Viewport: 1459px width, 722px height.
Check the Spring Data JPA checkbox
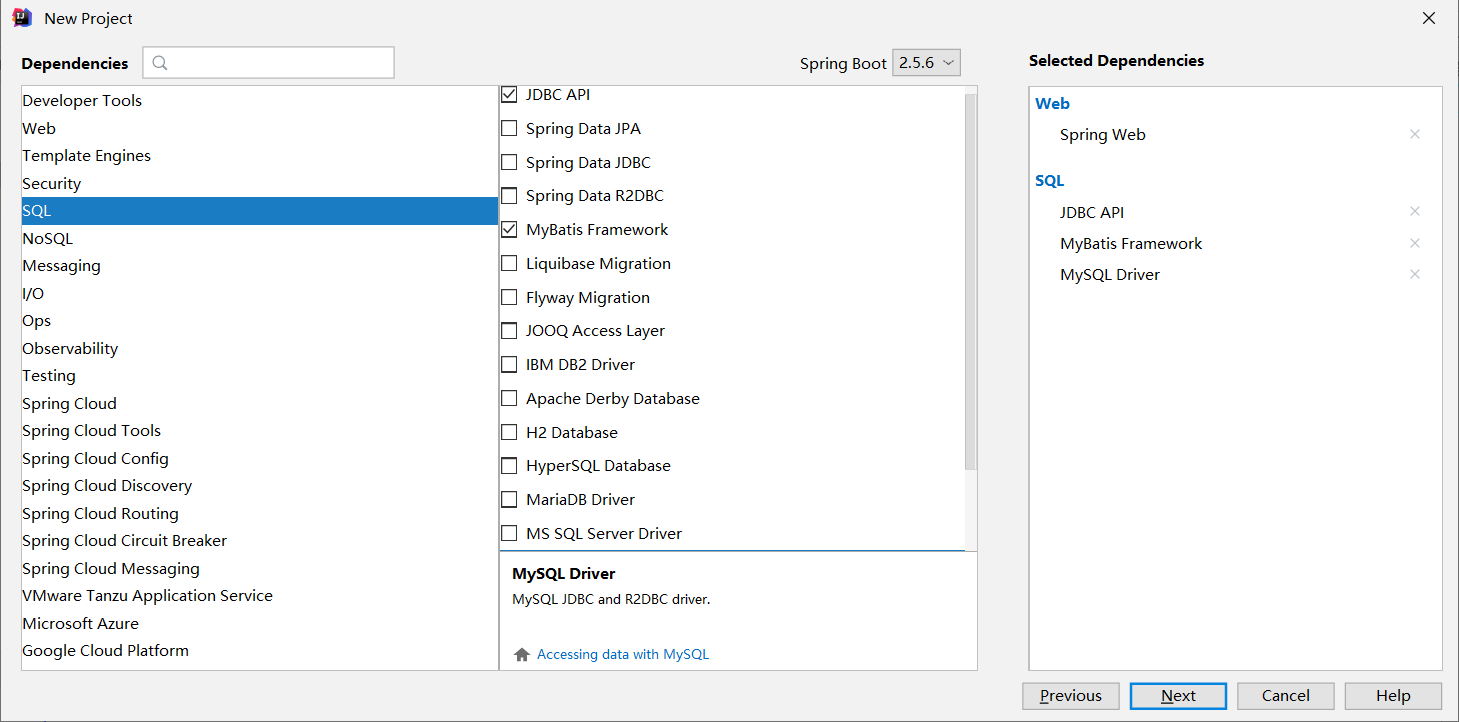509,128
